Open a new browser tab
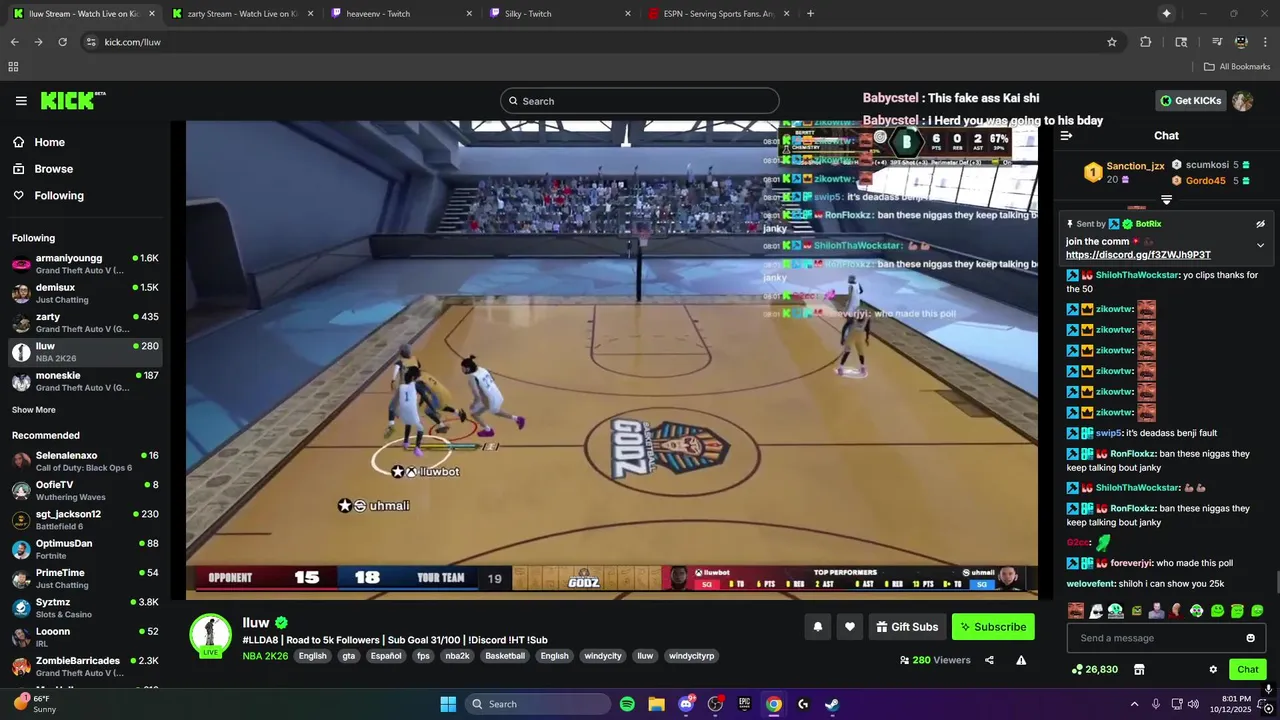This screenshot has width=1280, height=720. [810, 14]
